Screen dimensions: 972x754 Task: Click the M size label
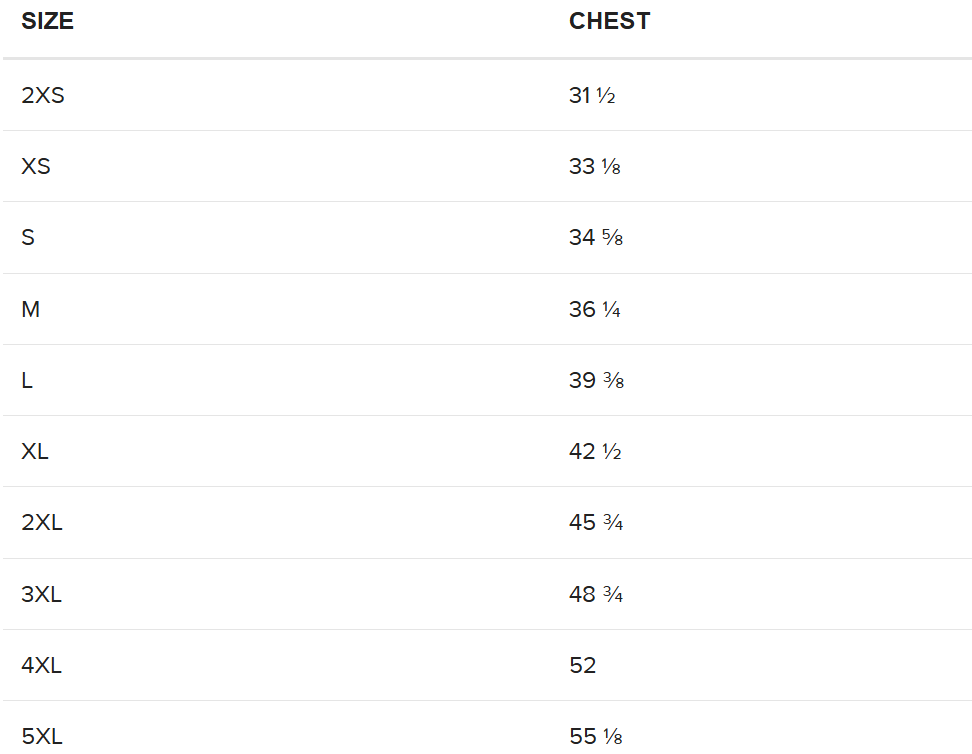pyautogui.click(x=31, y=310)
